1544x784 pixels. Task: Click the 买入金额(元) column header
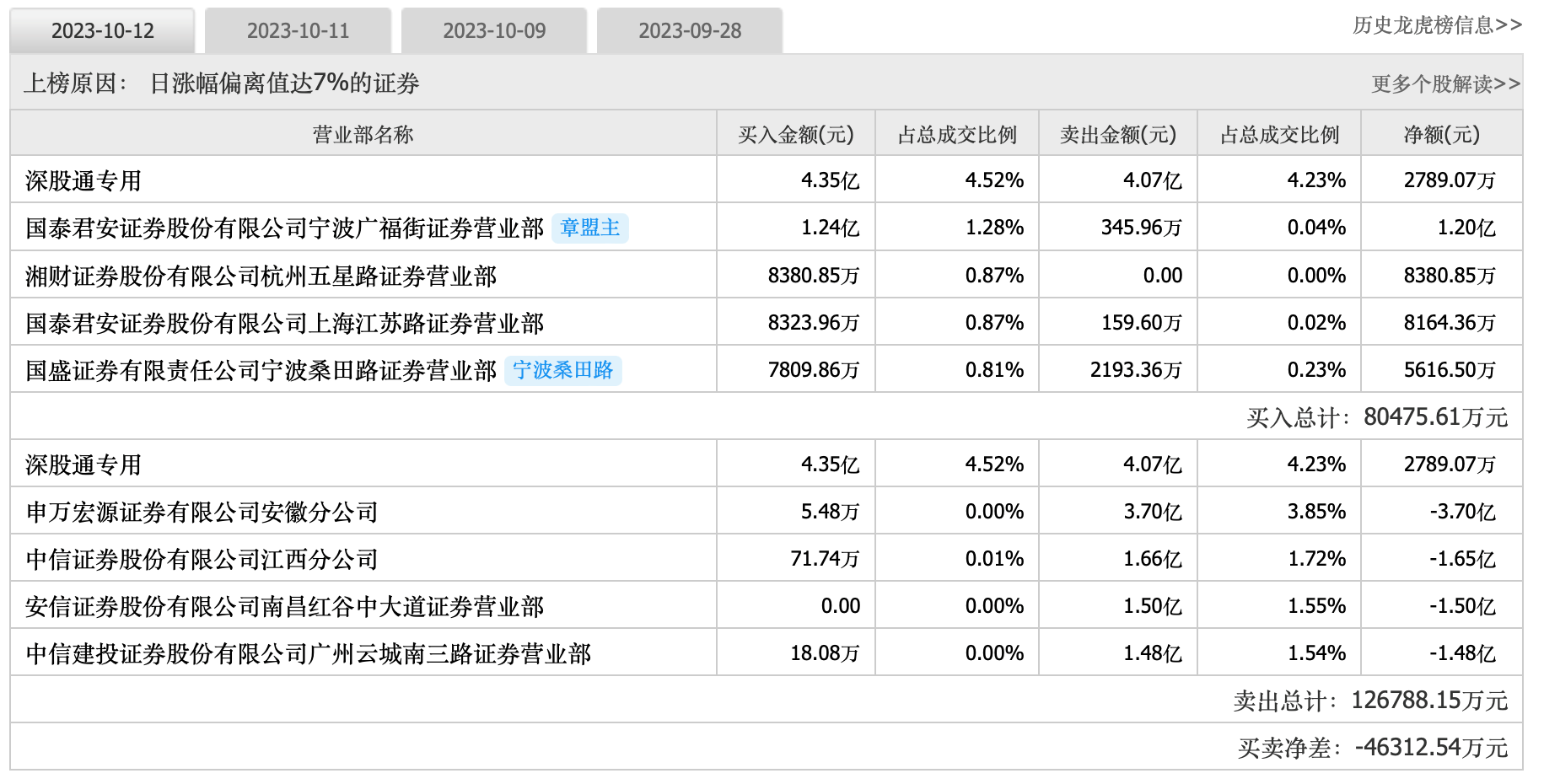pyautogui.click(x=796, y=135)
